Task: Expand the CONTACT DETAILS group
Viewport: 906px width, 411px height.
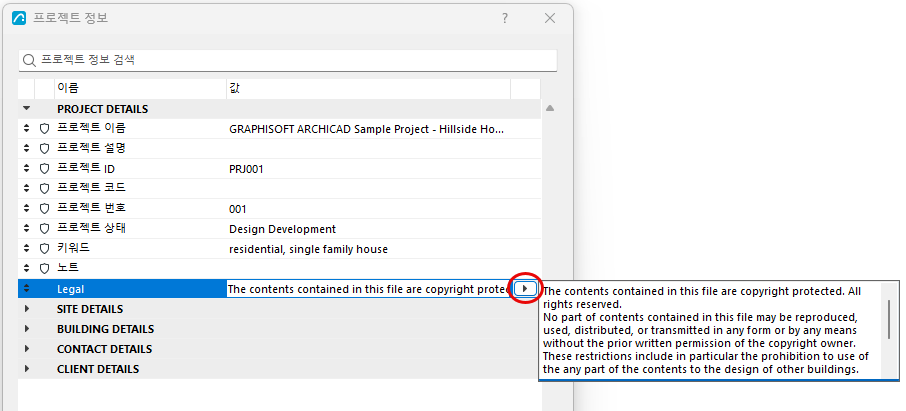Action: [26, 349]
